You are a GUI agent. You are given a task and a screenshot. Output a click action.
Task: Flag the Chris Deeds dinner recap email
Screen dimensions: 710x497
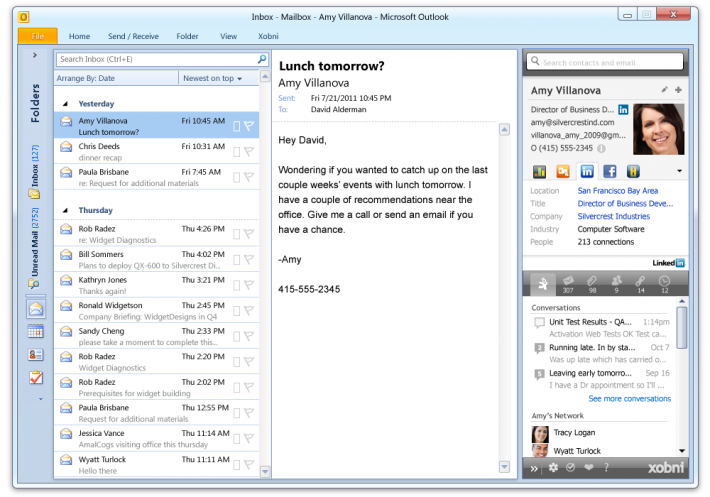point(249,151)
